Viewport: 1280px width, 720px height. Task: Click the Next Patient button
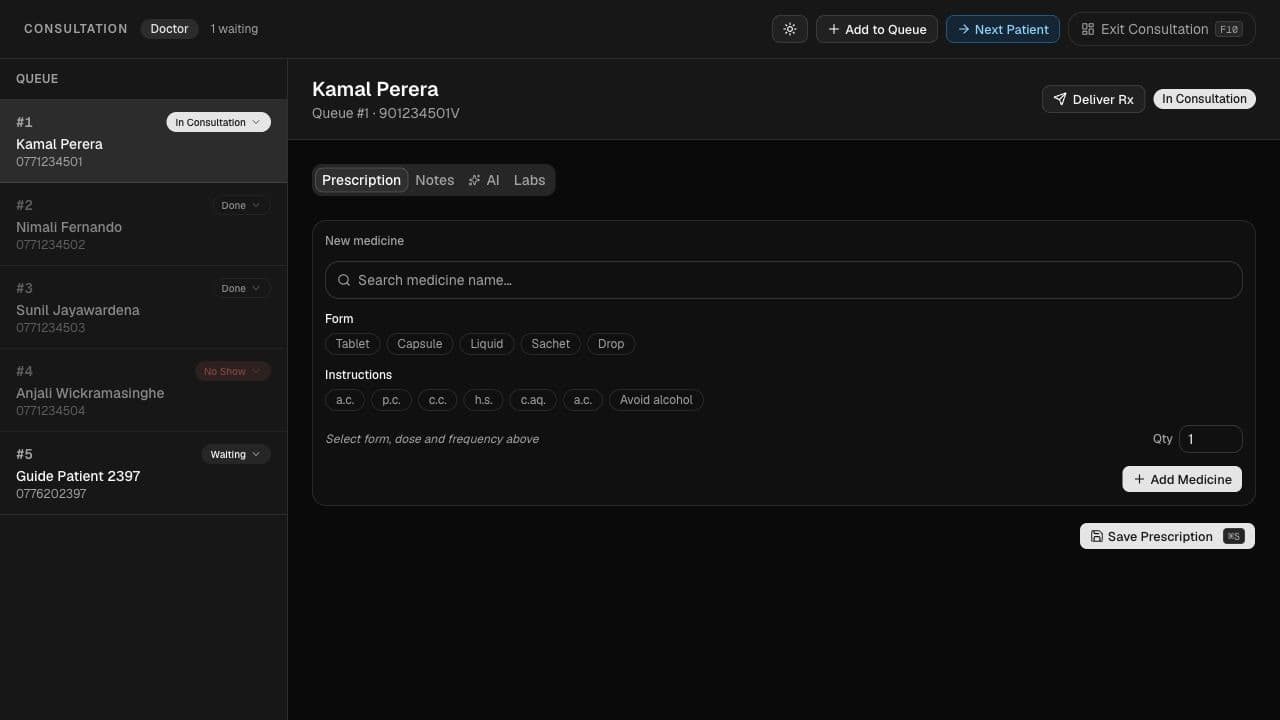click(1002, 29)
